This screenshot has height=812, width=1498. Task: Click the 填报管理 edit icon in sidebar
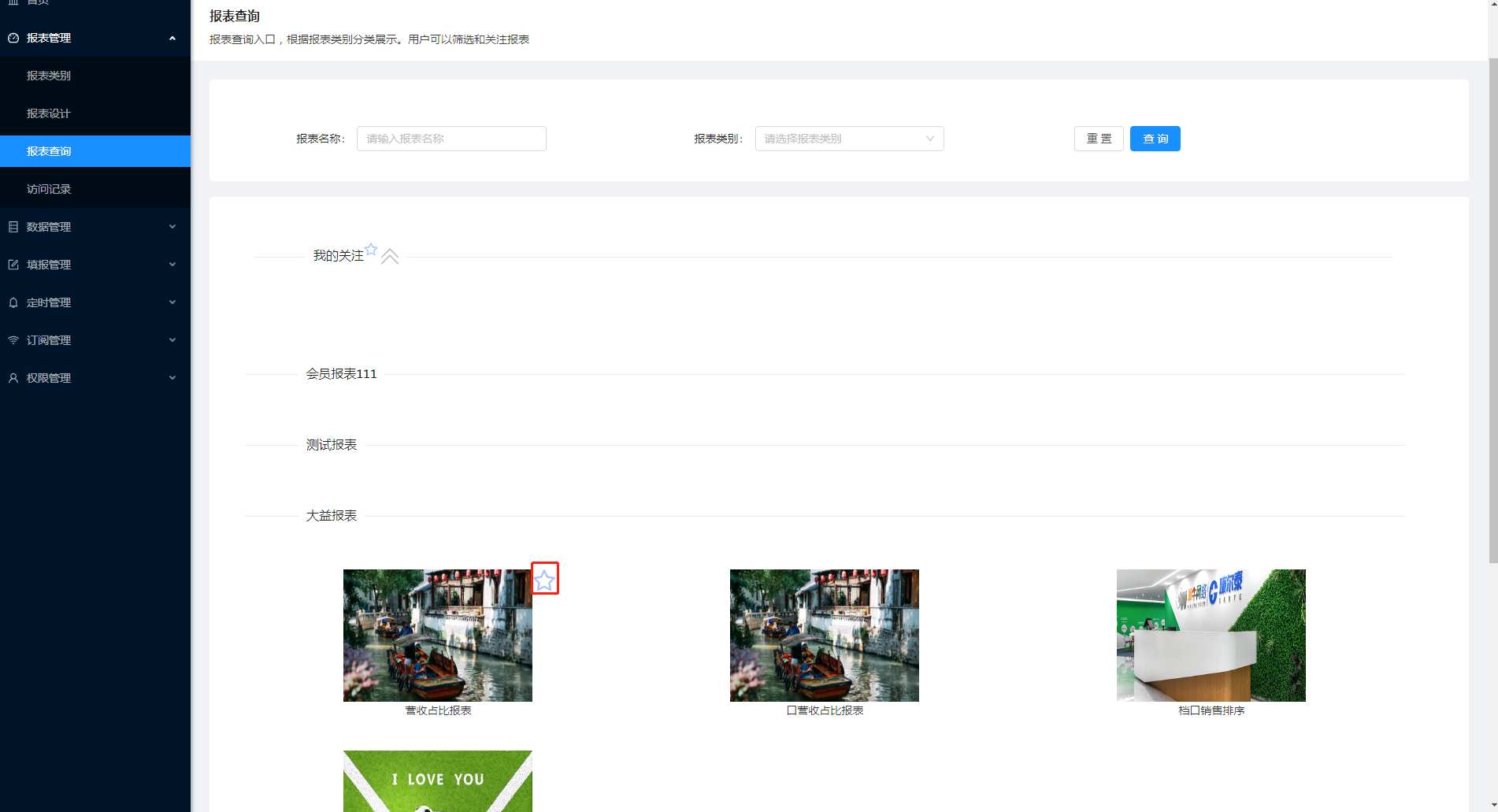point(13,265)
